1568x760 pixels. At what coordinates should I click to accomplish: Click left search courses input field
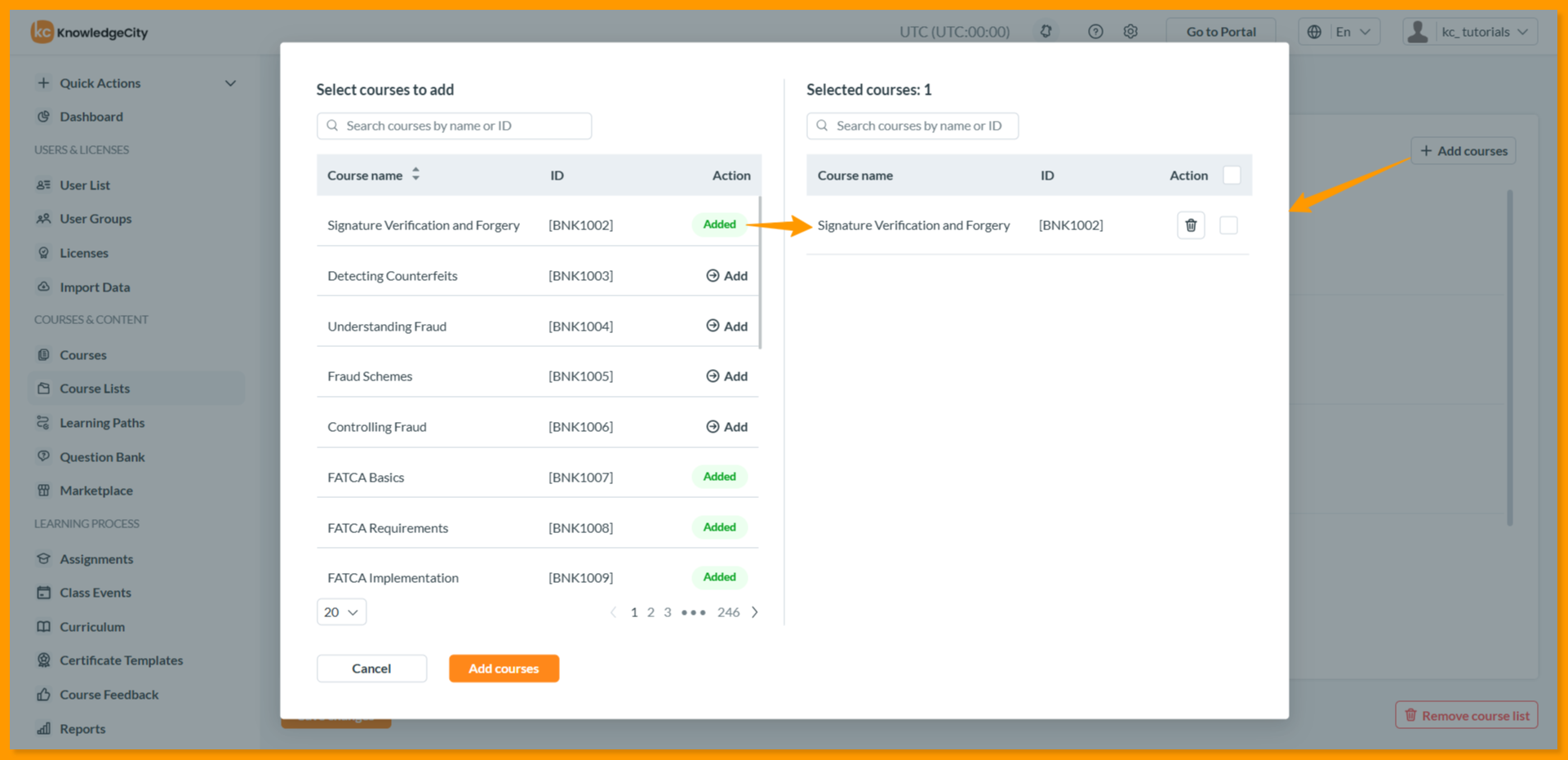point(454,126)
